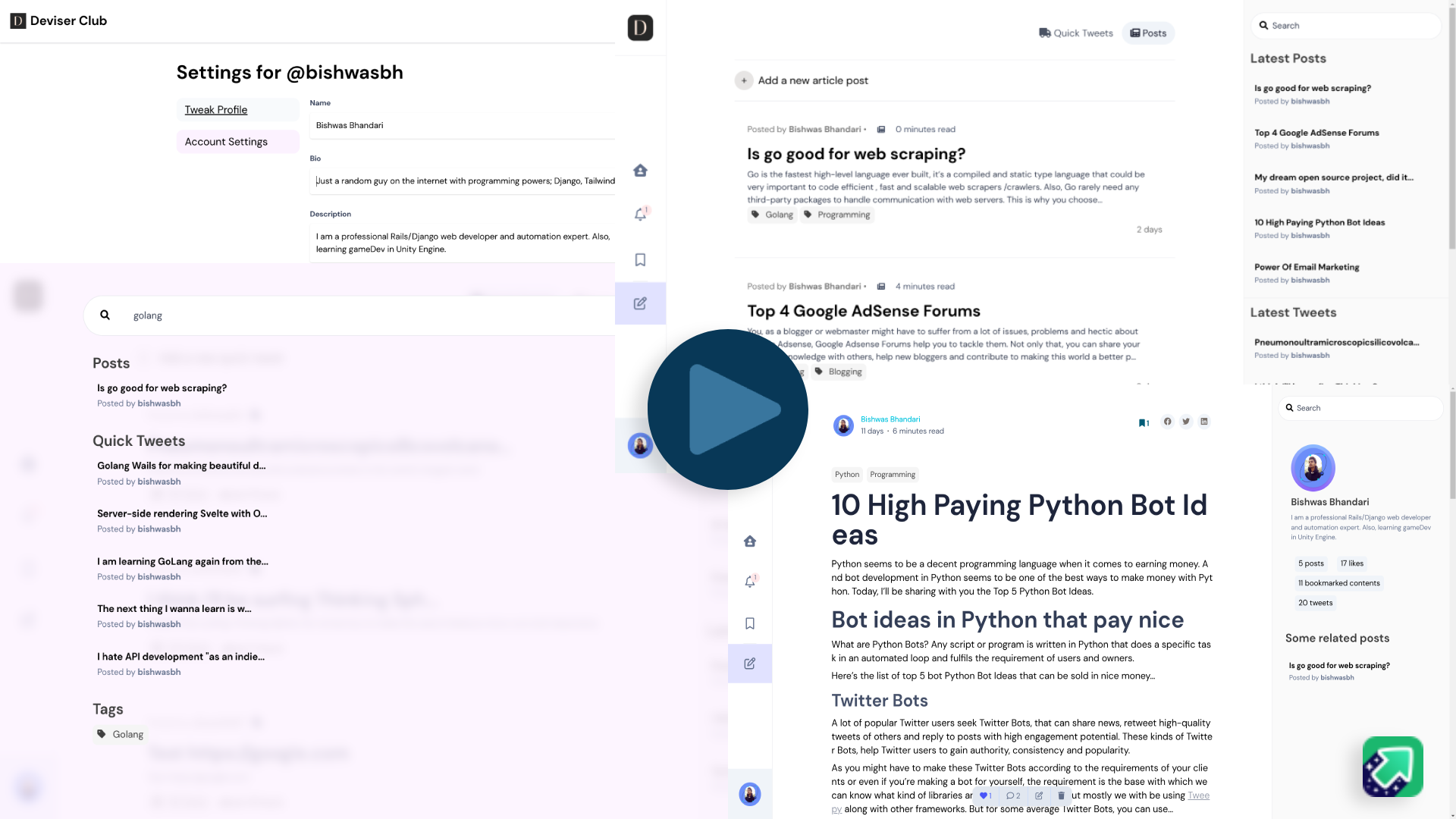Share the article on Facebook
This screenshot has height=819, width=1456.
click(x=1168, y=422)
